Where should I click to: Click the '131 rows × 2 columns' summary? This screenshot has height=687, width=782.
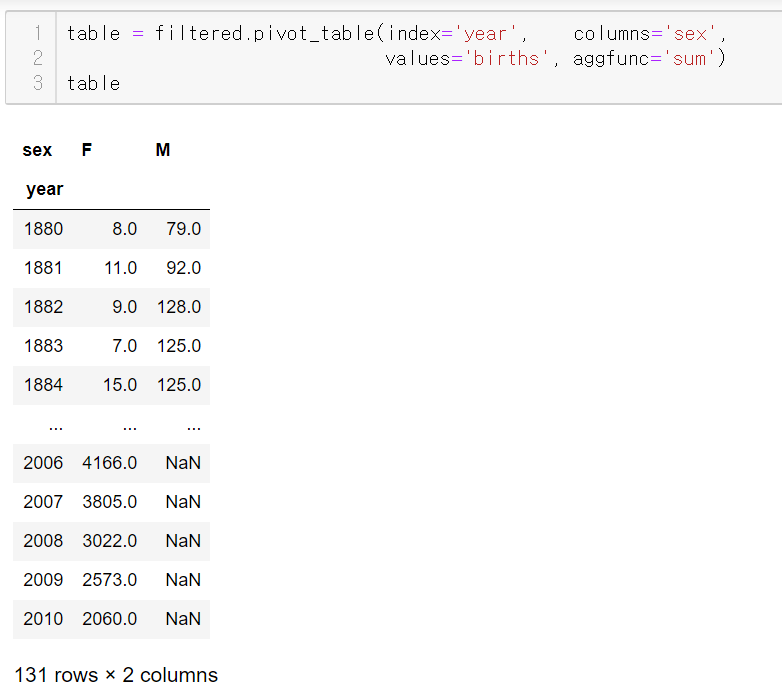tap(116, 675)
